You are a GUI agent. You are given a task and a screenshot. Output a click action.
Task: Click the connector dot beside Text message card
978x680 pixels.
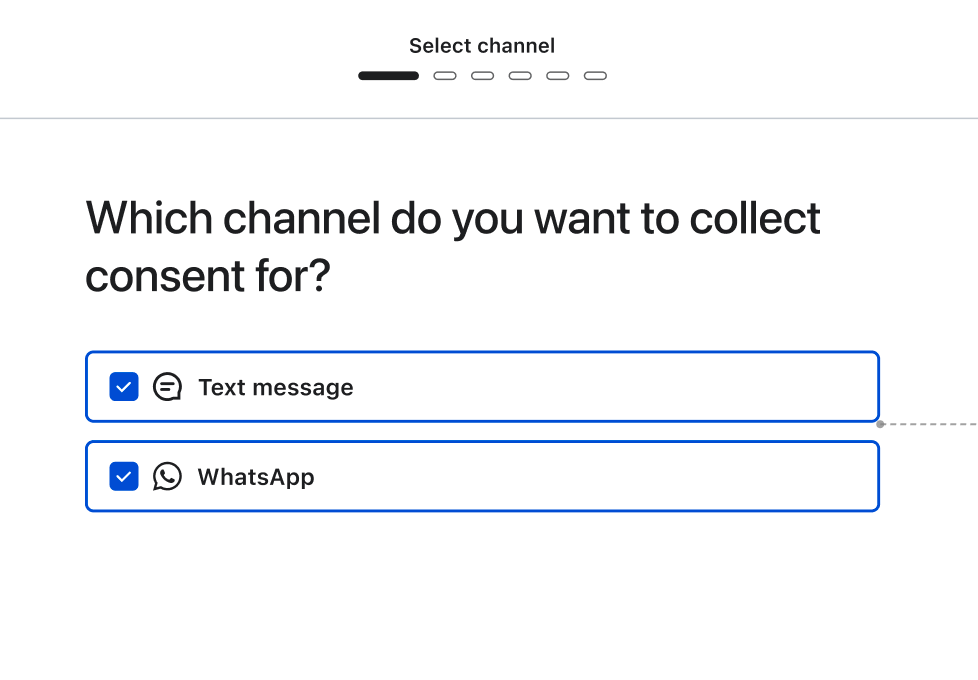click(x=880, y=424)
